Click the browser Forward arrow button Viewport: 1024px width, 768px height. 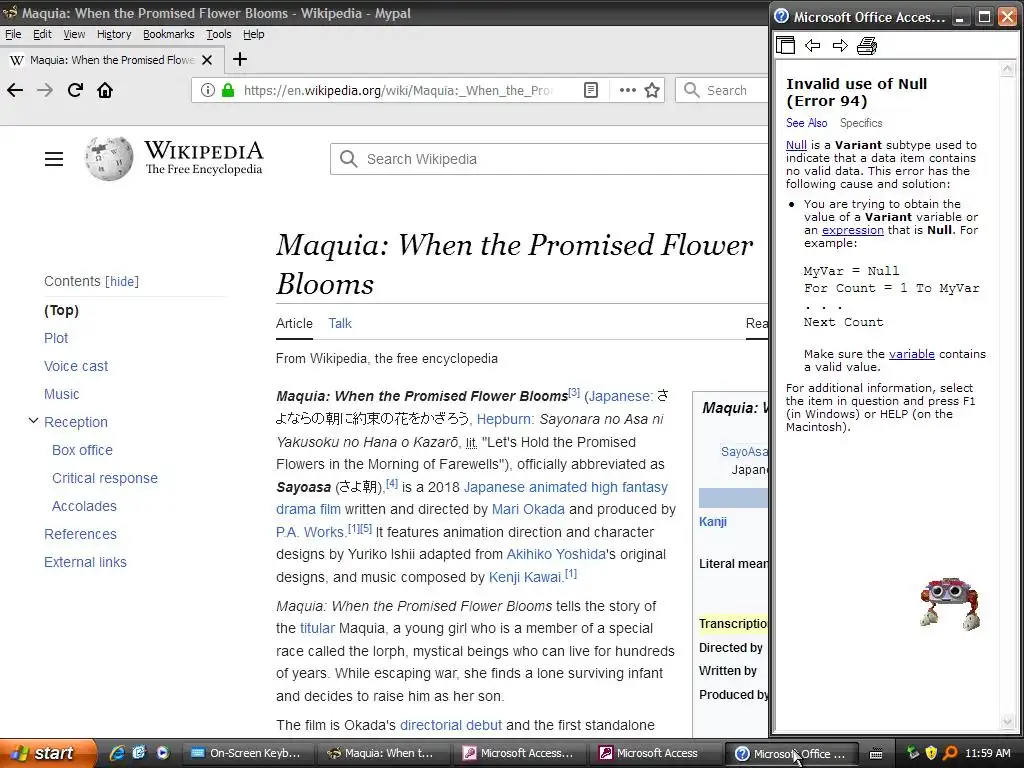(45, 90)
